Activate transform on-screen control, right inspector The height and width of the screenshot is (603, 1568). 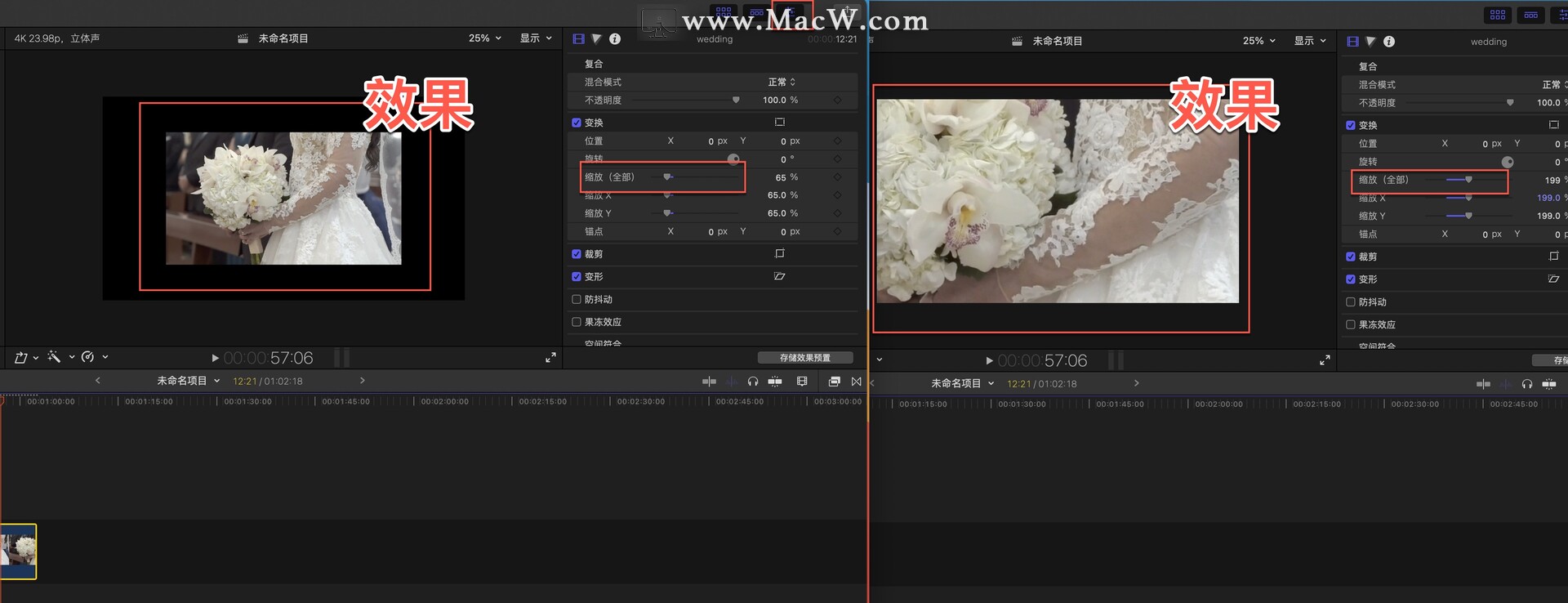tap(1554, 125)
